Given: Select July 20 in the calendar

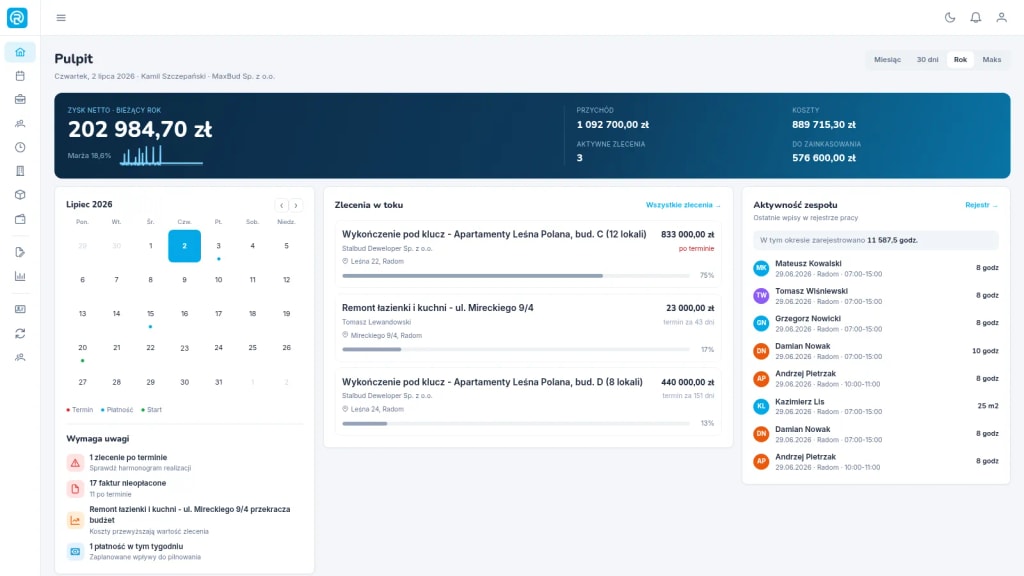Looking at the screenshot, I should (82, 348).
